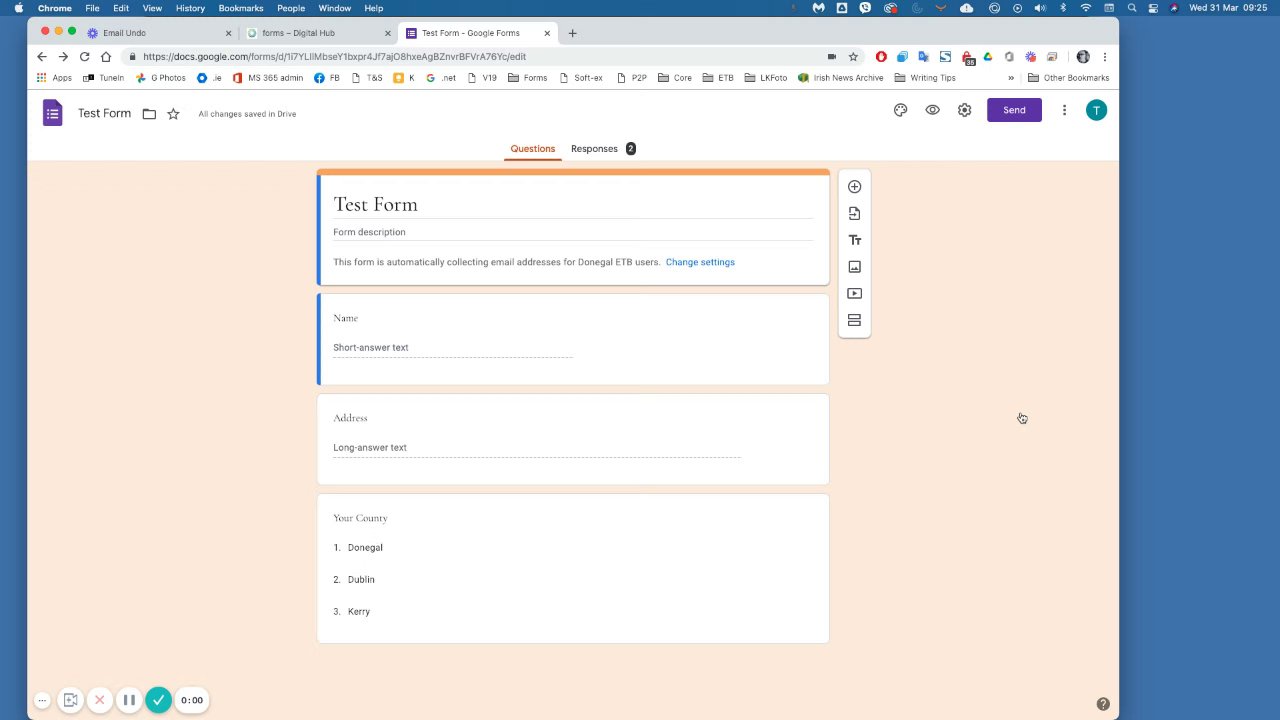Viewport: 1280px width, 720px height.
Task: Show hidden bookmarks with the double chevron
Action: (1011, 78)
